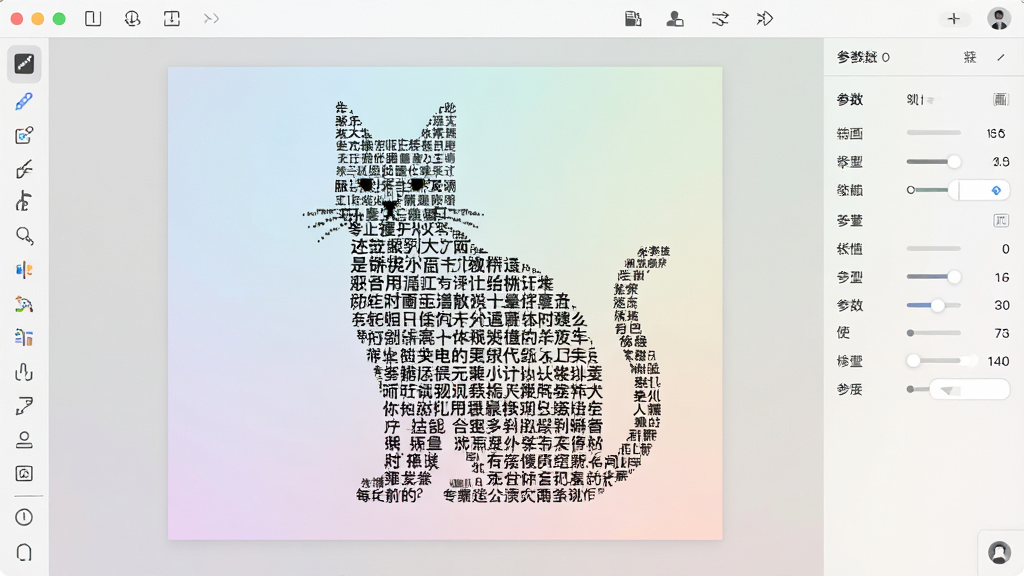This screenshot has height=576, width=1024.
Task: Click the value "140"
Action: pos(999,361)
